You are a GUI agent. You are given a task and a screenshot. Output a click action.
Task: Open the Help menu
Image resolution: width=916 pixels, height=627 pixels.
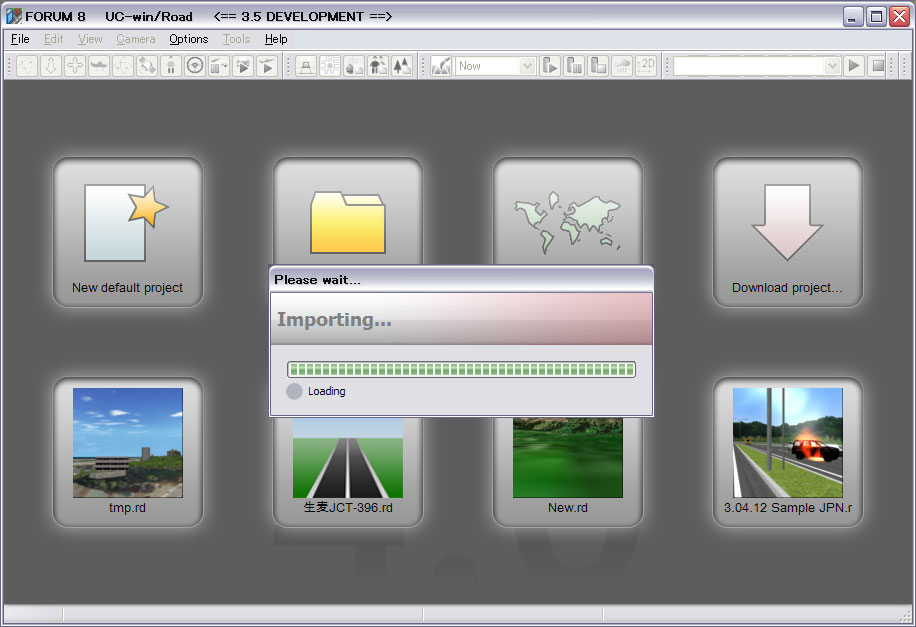pyautogui.click(x=276, y=39)
